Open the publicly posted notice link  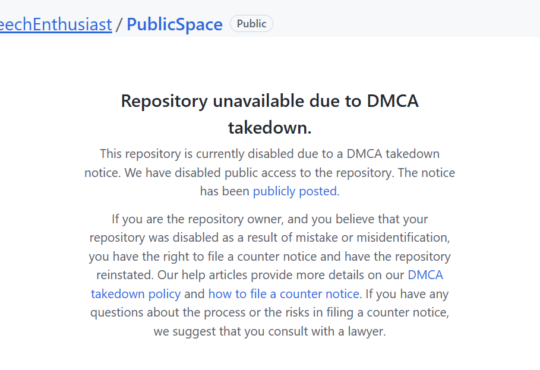coord(295,191)
